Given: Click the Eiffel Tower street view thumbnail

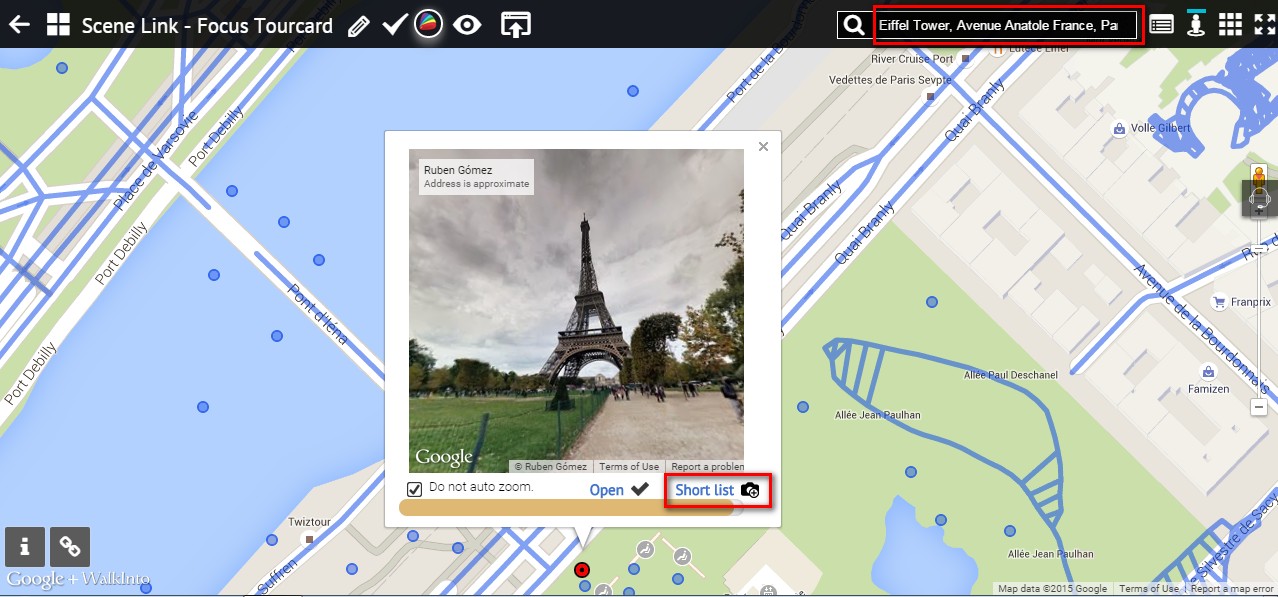Looking at the screenshot, I should pos(576,311).
